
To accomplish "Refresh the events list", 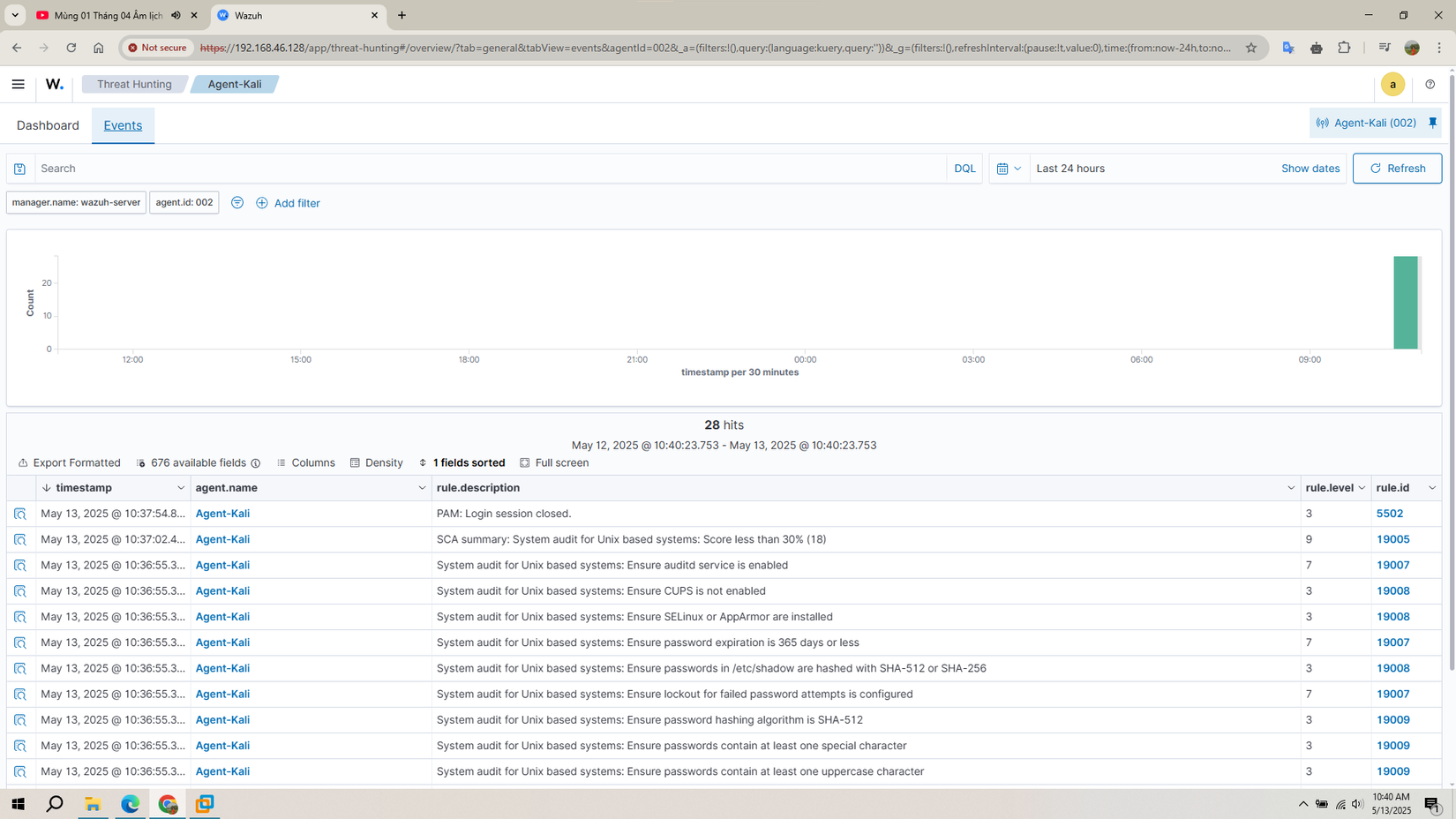I will tap(1397, 169).
